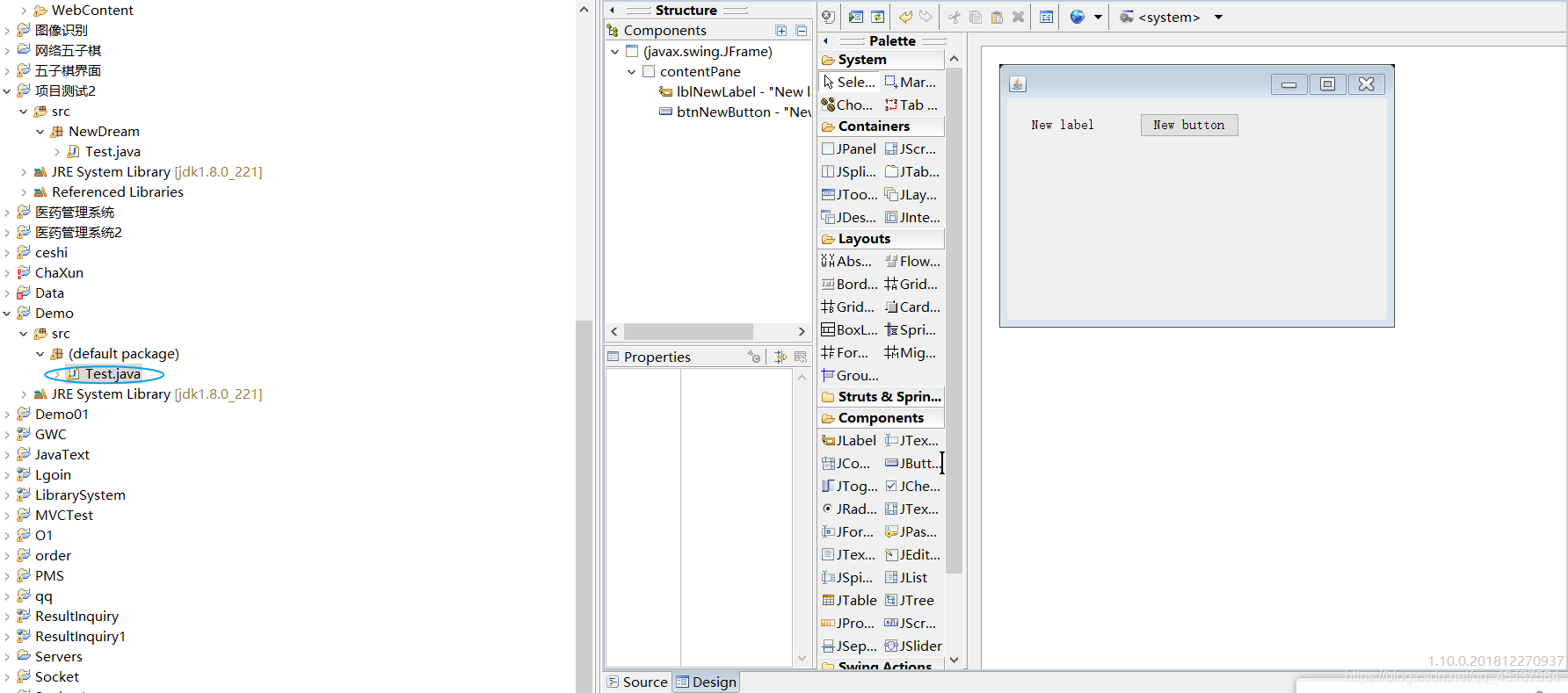Click the Externalize strings globe icon
1568x693 pixels.
[1078, 17]
